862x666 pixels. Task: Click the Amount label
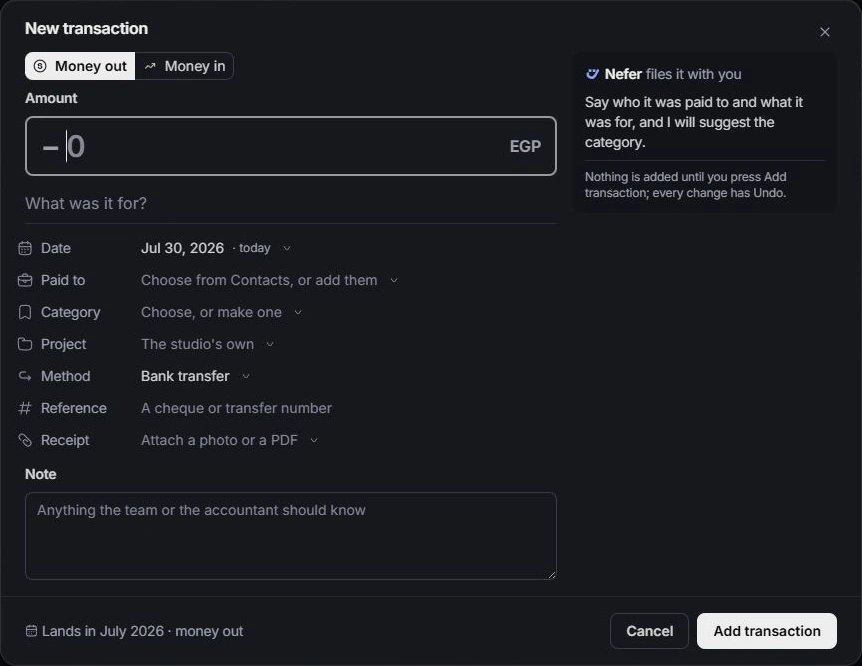point(51,98)
